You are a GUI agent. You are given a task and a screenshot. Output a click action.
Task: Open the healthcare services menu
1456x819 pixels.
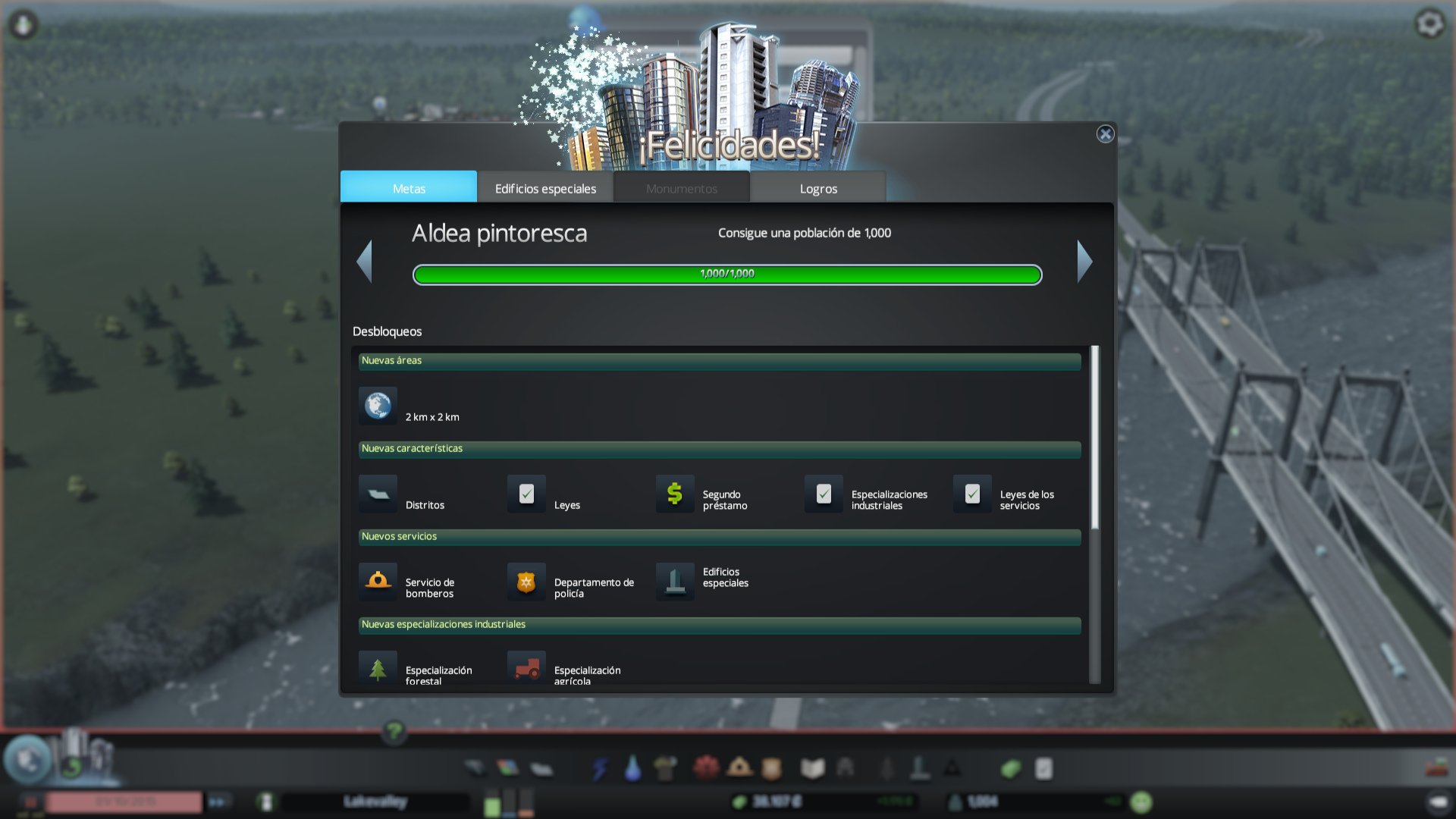(x=708, y=767)
